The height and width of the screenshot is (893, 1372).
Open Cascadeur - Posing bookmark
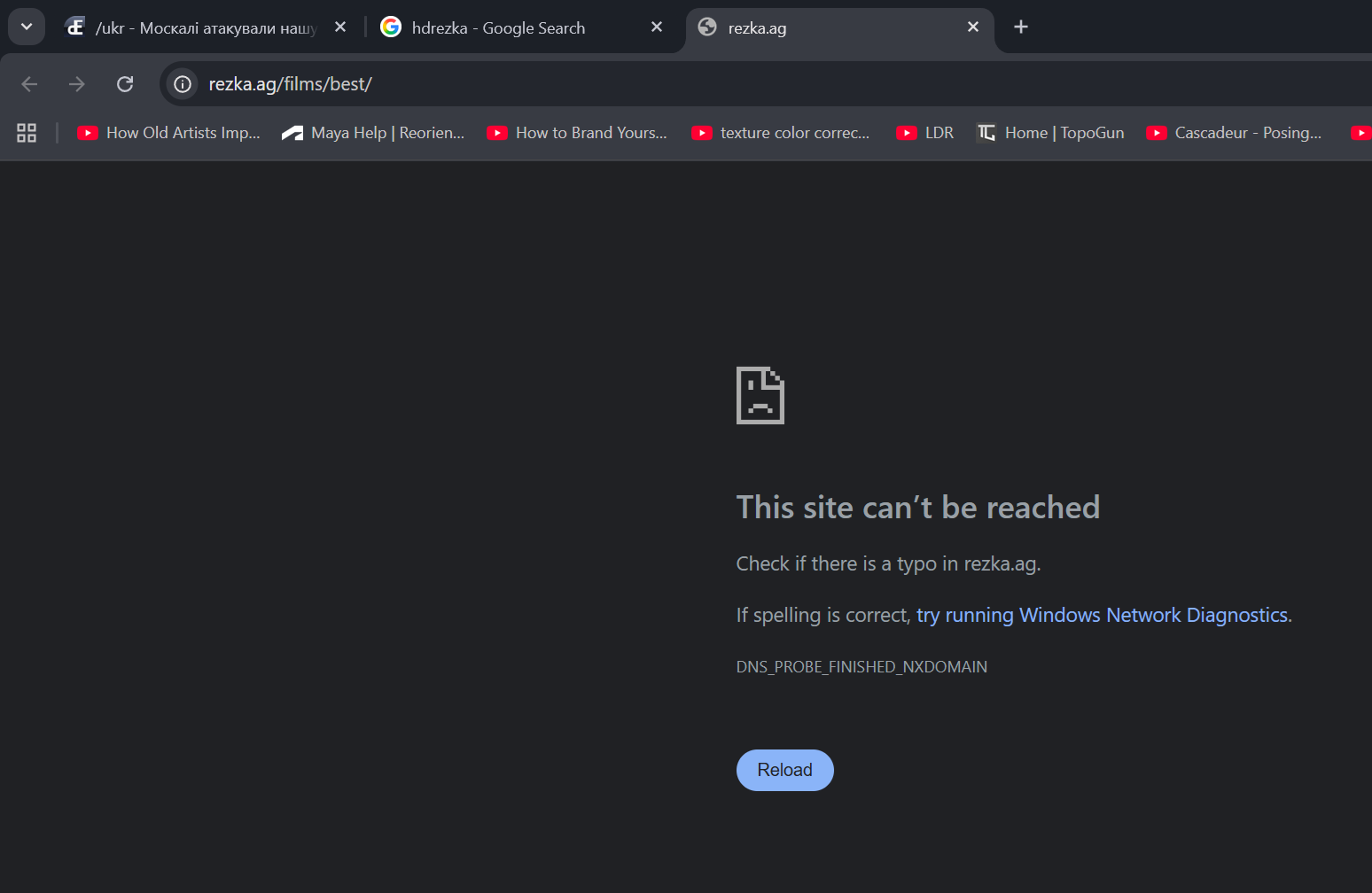pyautogui.click(x=1234, y=133)
